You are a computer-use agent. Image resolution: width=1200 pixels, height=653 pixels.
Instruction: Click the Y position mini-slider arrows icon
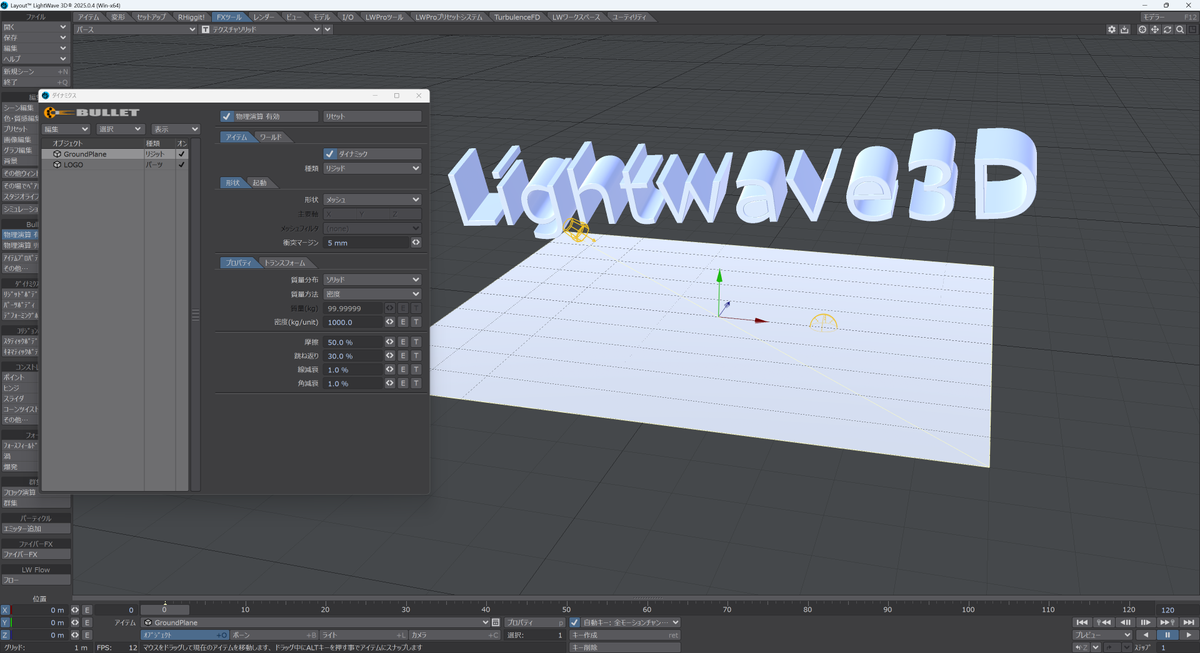74,622
